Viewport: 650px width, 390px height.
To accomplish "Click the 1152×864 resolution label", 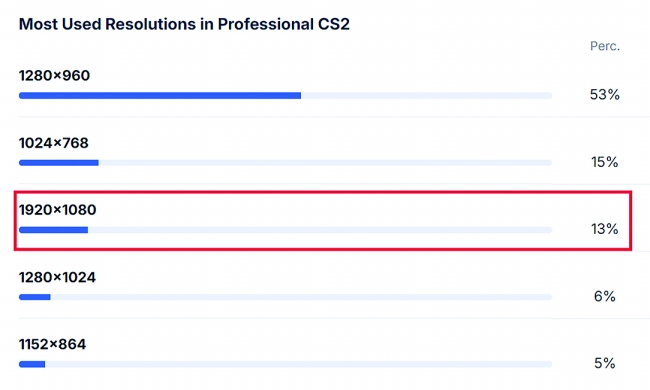I will (52, 344).
